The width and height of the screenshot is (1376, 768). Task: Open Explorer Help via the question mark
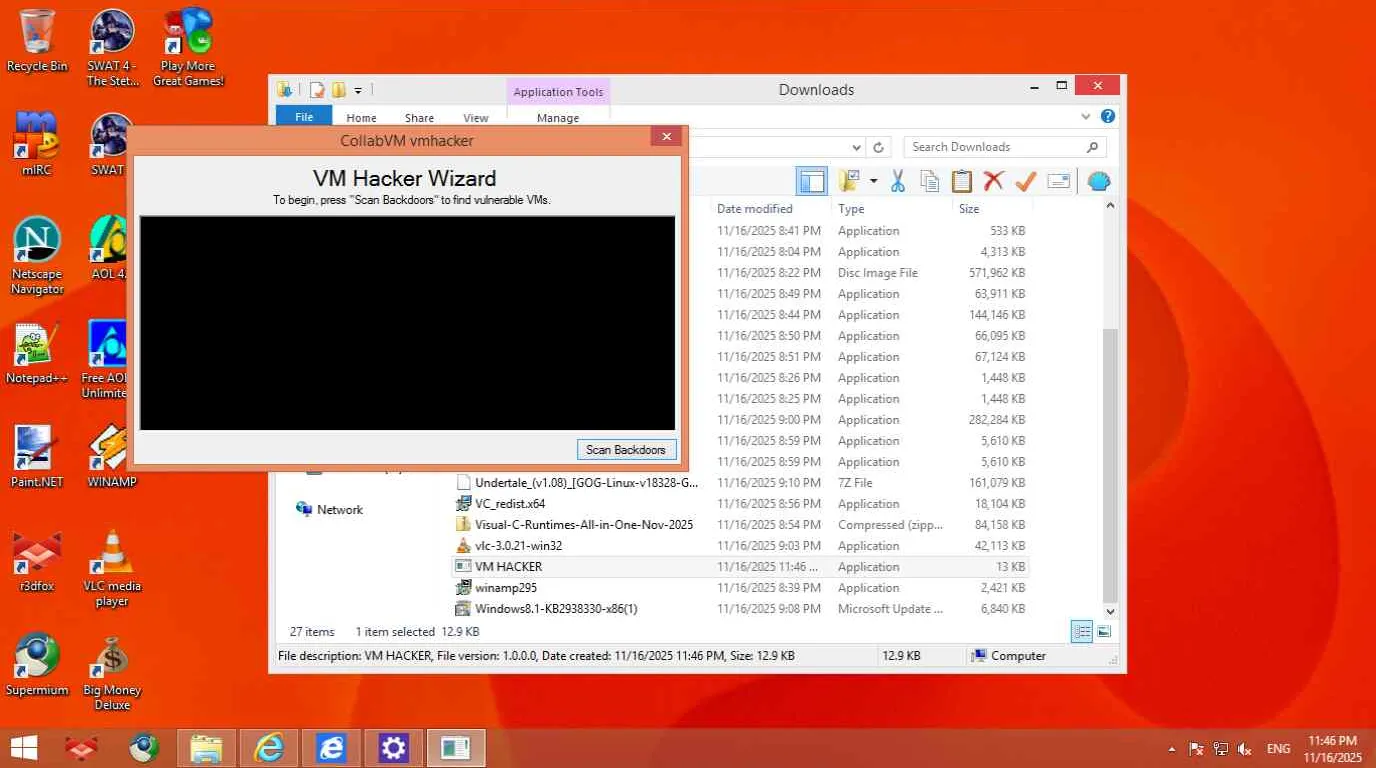pyautogui.click(x=1107, y=117)
